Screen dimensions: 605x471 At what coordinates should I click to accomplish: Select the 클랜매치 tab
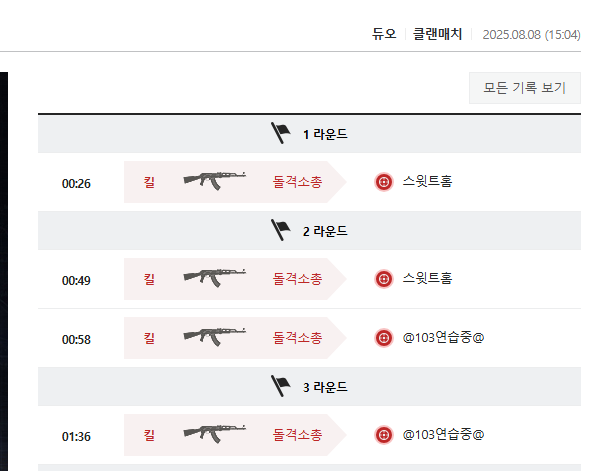[437, 34]
